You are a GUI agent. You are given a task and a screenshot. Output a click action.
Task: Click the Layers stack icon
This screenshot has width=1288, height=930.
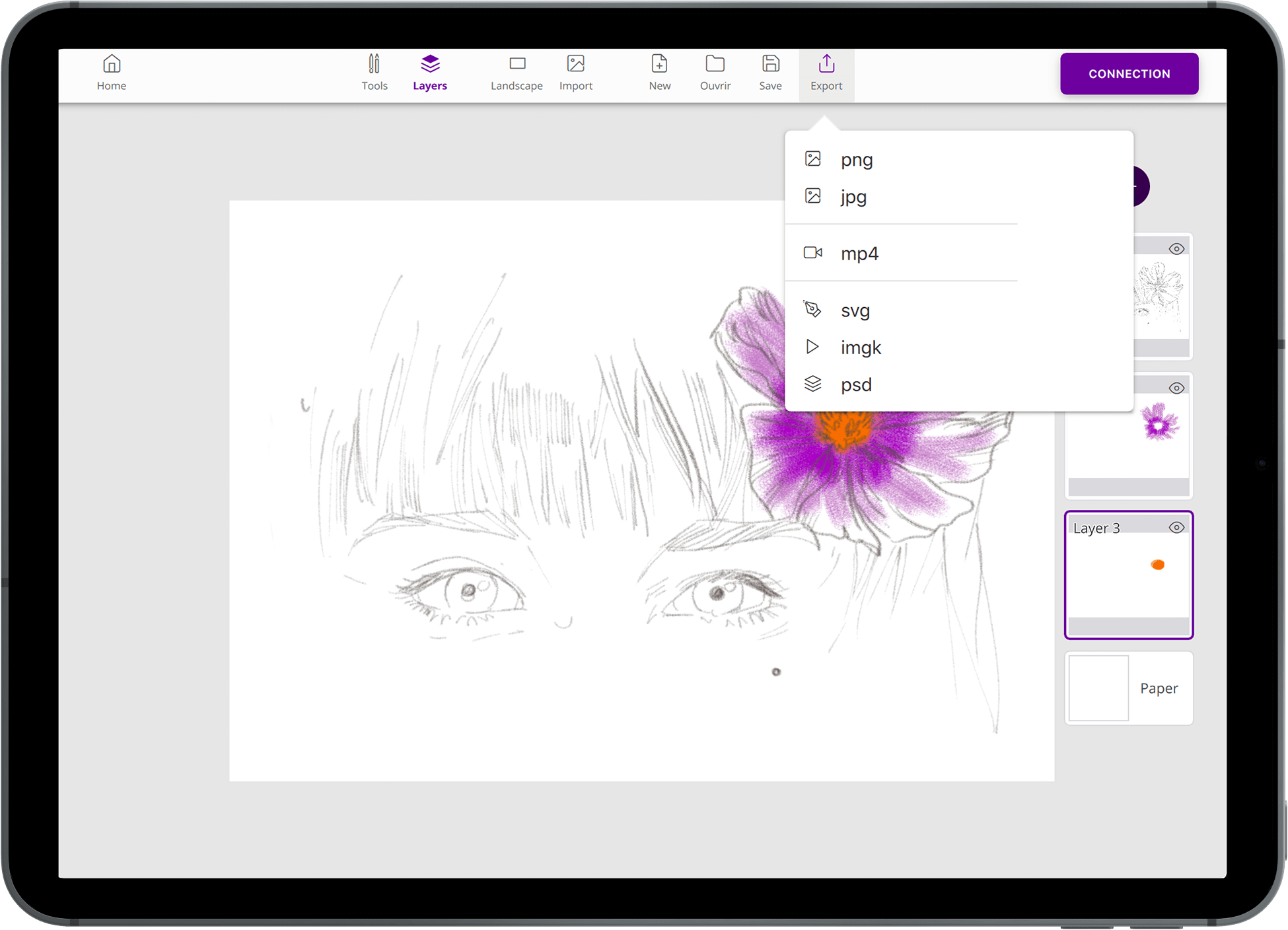pos(430,65)
